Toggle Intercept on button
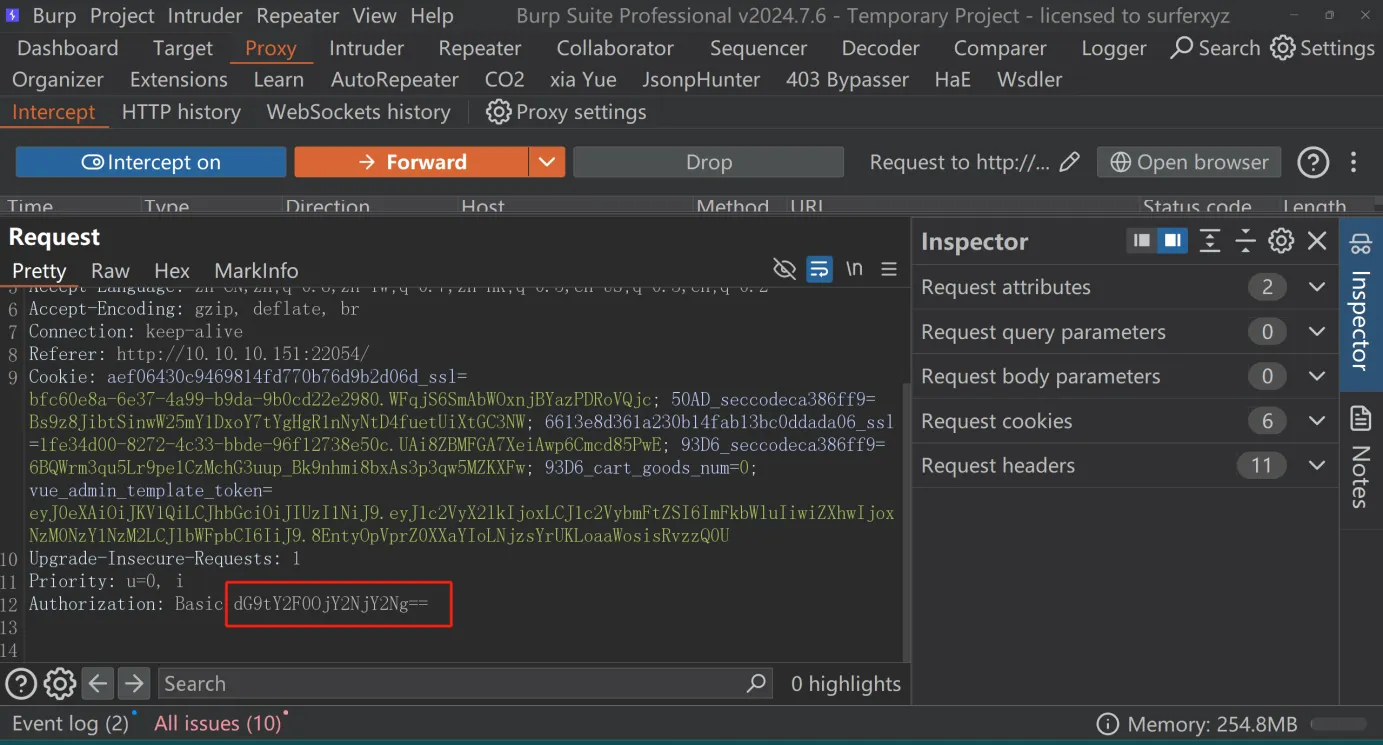 (x=151, y=162)
